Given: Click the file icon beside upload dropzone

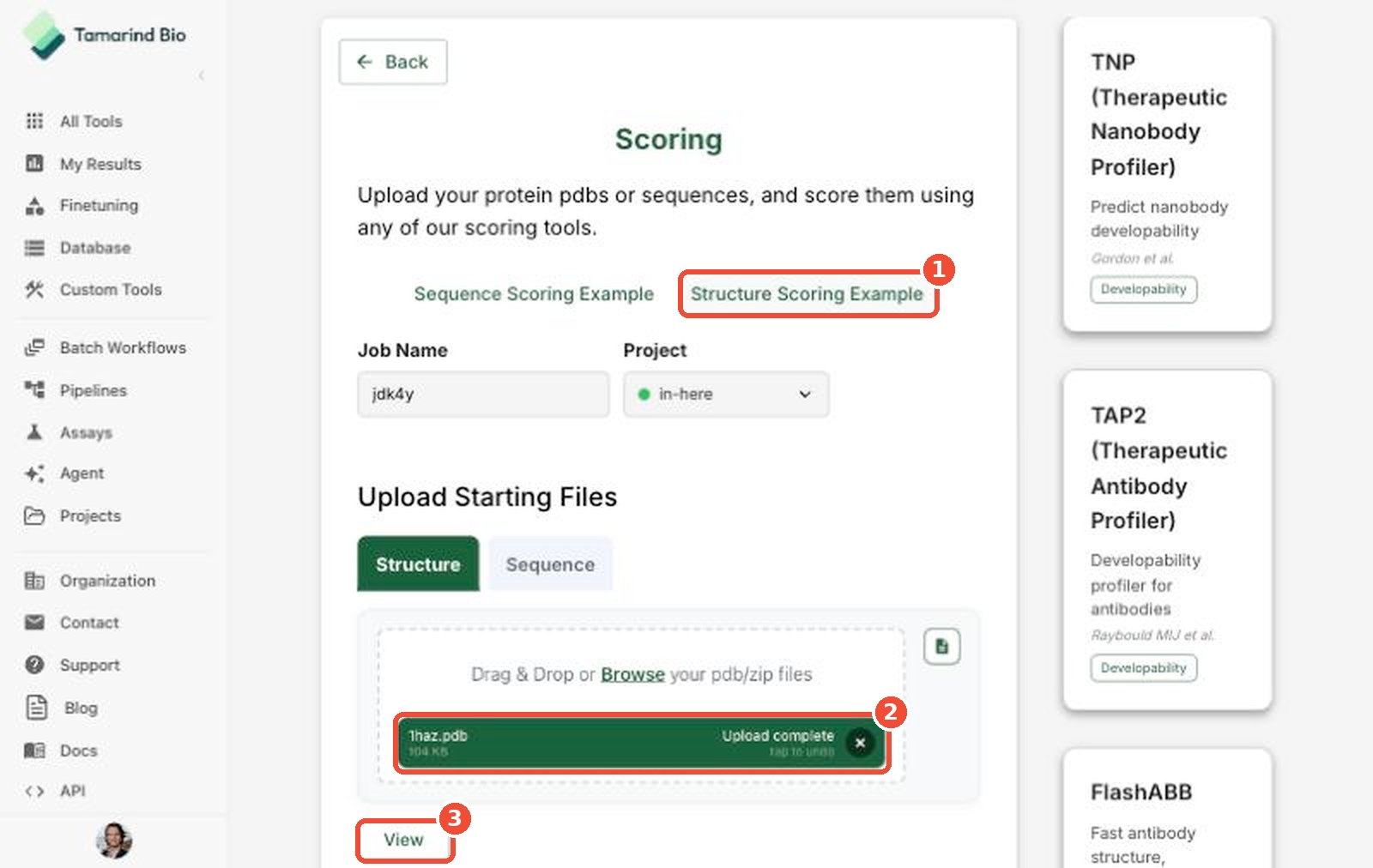Looking at the screenshot, I should pos(941,646).
